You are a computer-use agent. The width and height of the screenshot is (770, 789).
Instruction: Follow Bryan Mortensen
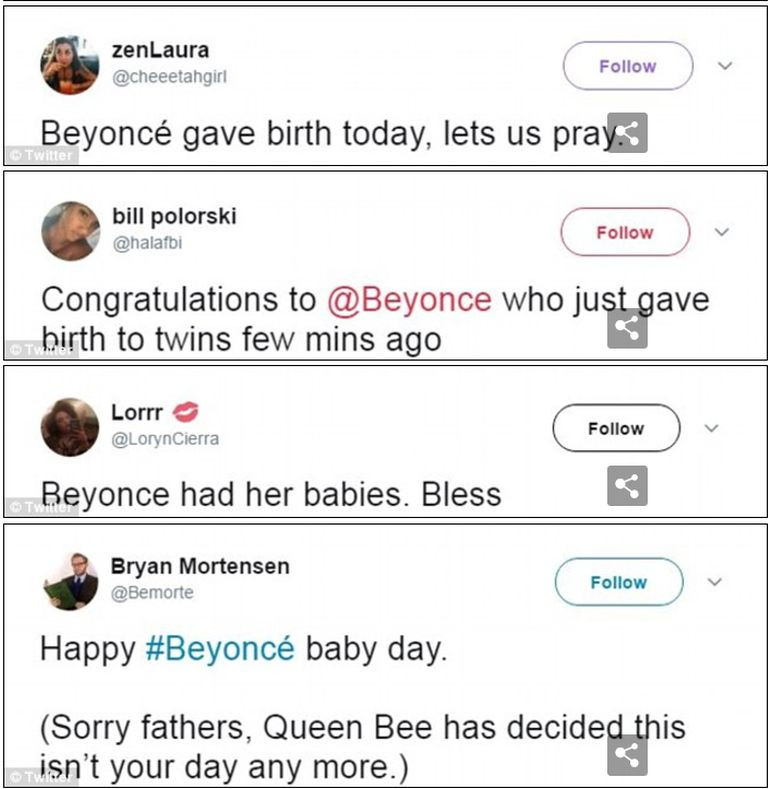pos(618,582)
